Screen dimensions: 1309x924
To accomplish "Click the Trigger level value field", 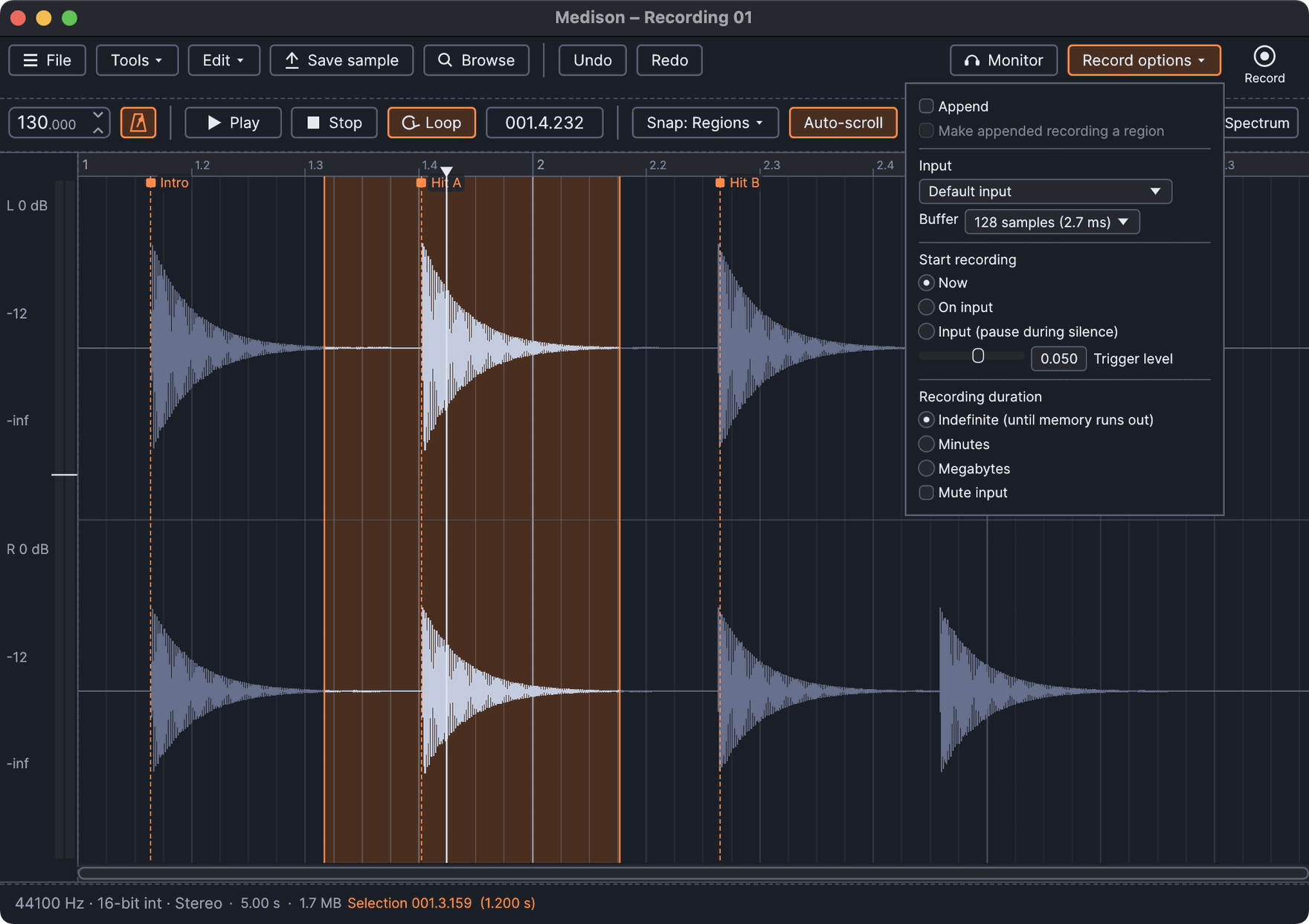I will pos(1058,359).
